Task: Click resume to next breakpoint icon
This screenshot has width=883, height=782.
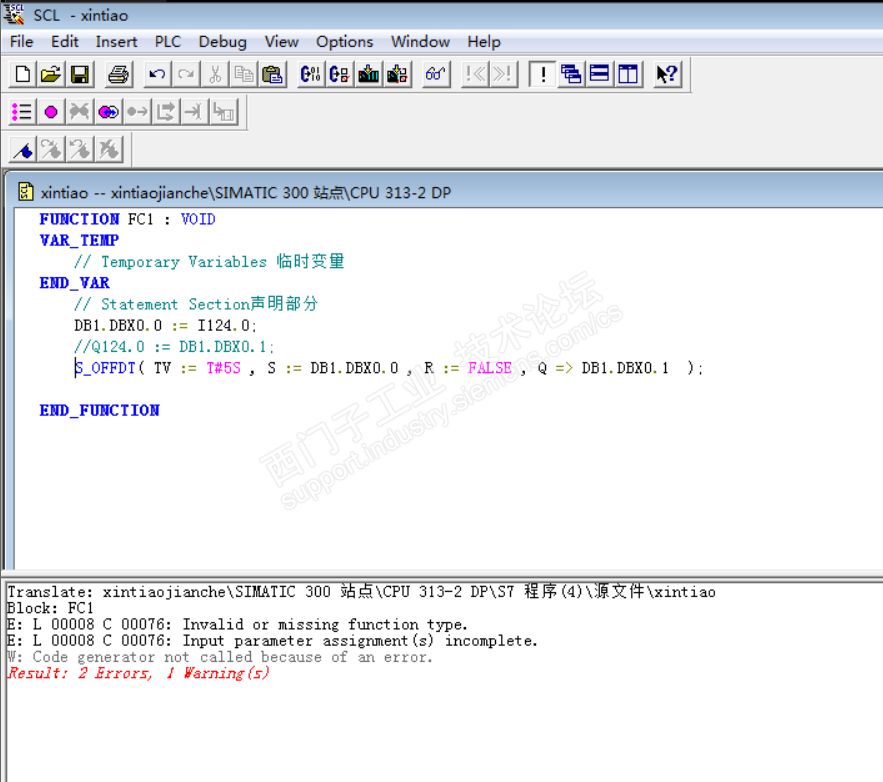Action: pos(137,112)
